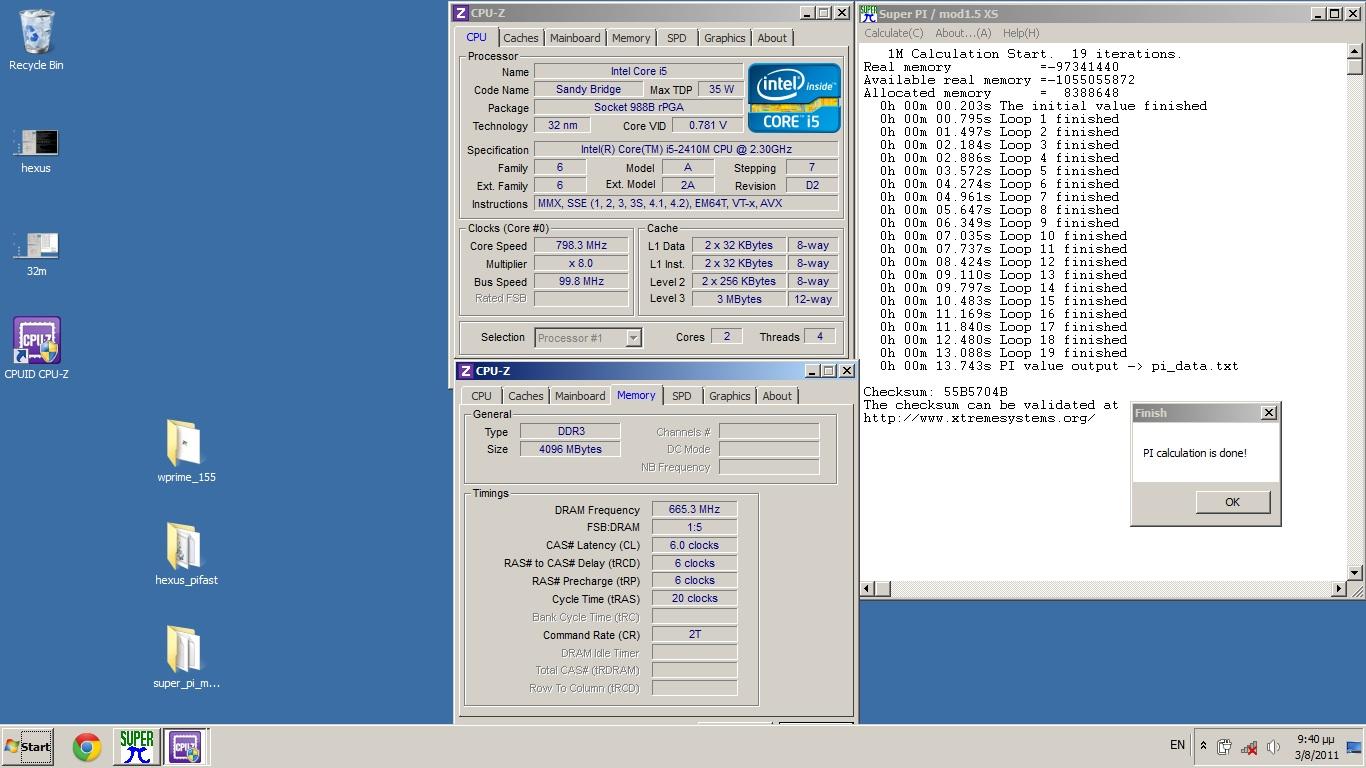
Task: Select Memory tab in top CPU-Z window
Action: tap(631, 38)
